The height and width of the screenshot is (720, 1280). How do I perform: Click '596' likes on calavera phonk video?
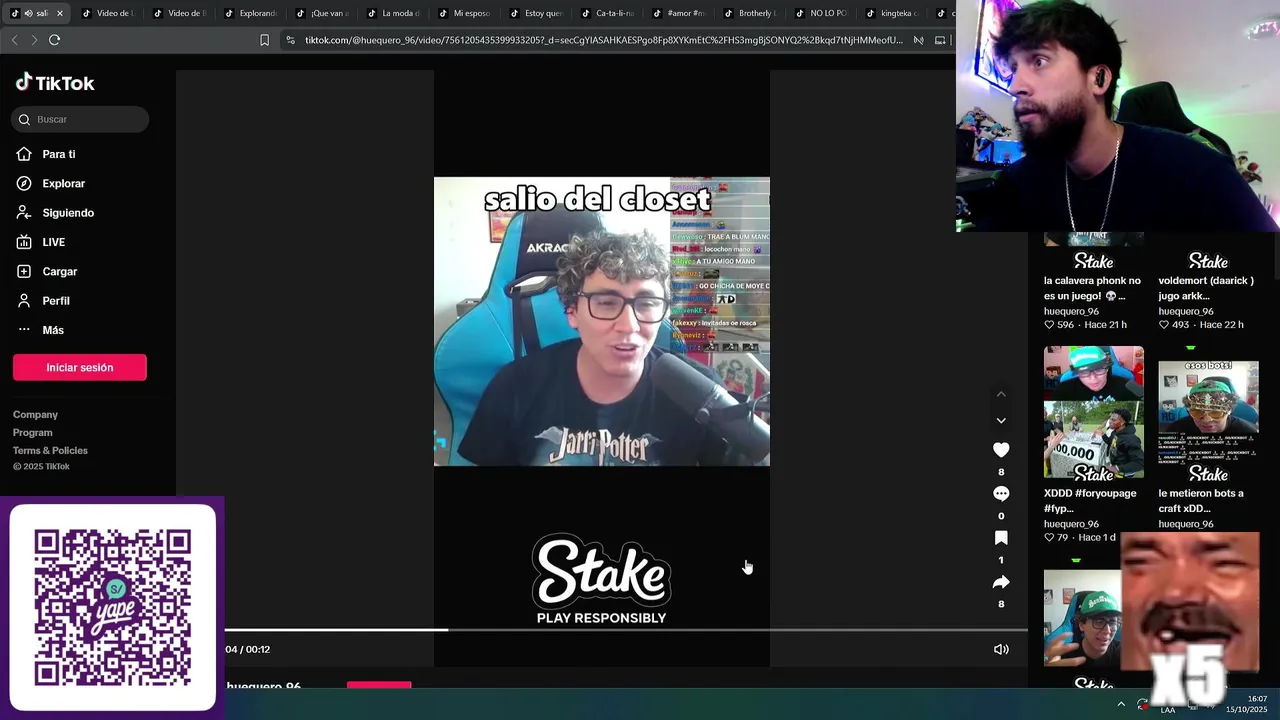coord(1059,325)
